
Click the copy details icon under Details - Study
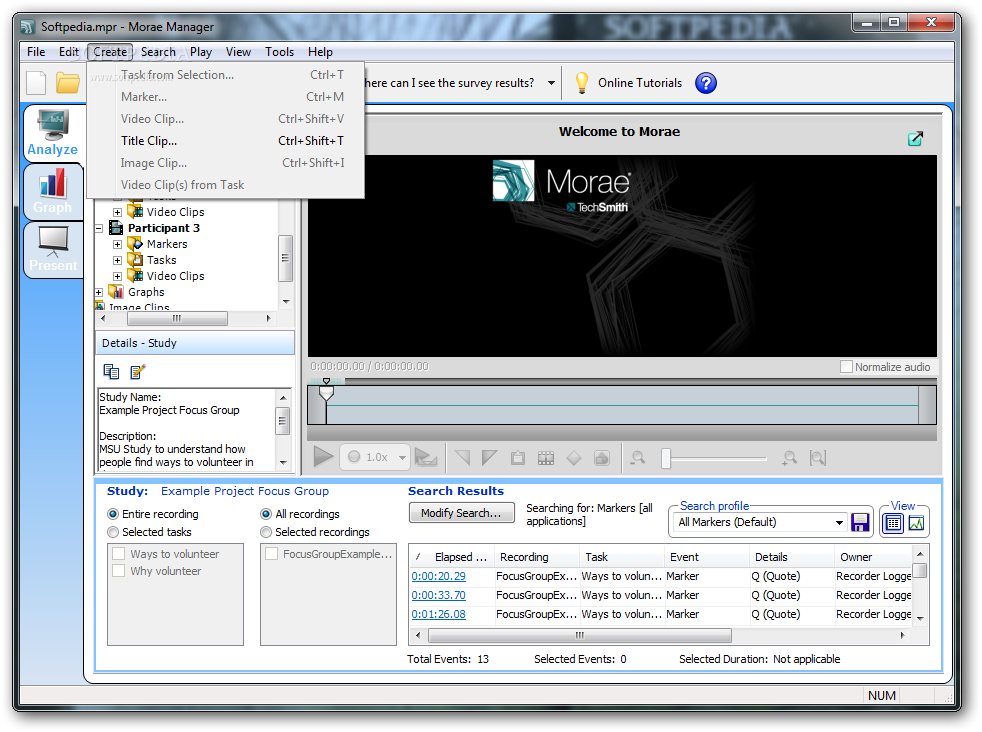click(x=111, y=372)
